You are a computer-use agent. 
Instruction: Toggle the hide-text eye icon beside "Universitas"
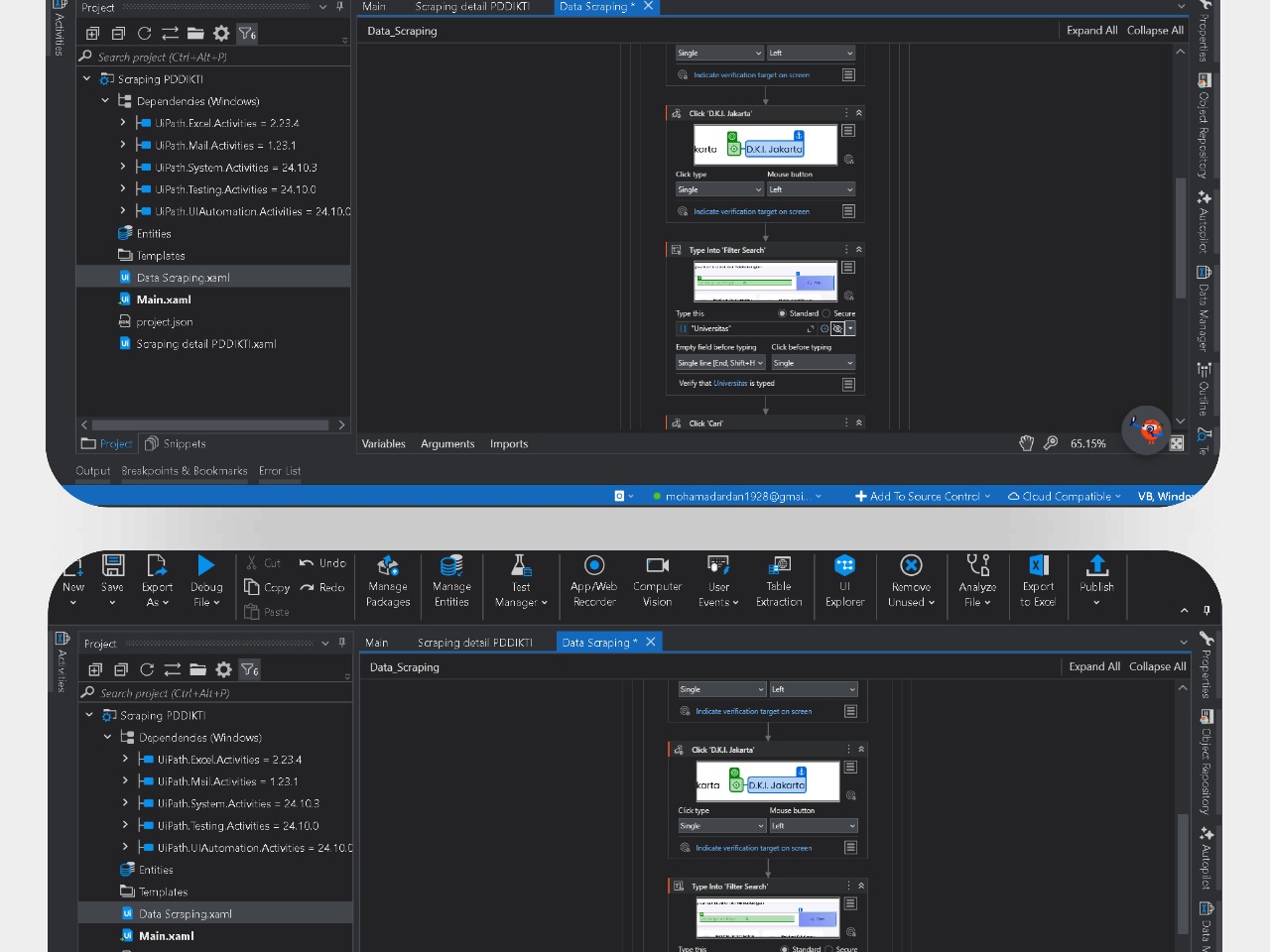click(x=837, y=328)
